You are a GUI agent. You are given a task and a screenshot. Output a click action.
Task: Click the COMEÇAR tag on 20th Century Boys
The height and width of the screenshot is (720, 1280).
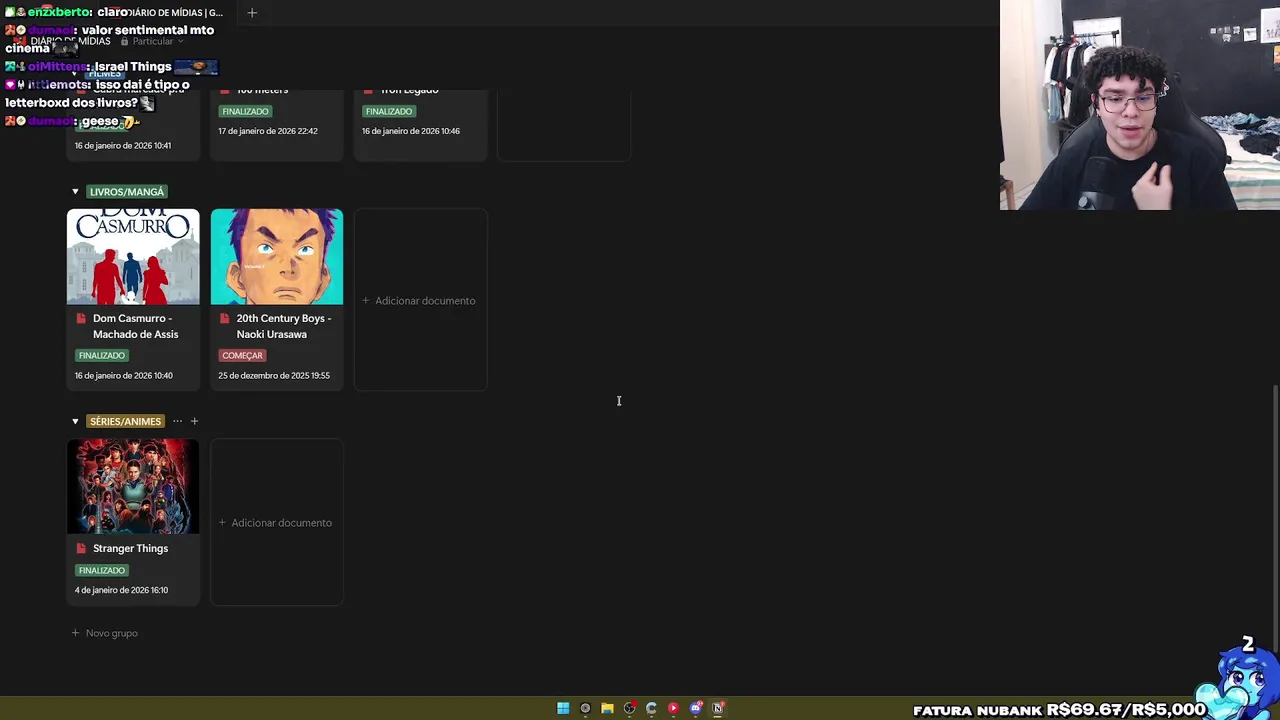coord(242,355)
